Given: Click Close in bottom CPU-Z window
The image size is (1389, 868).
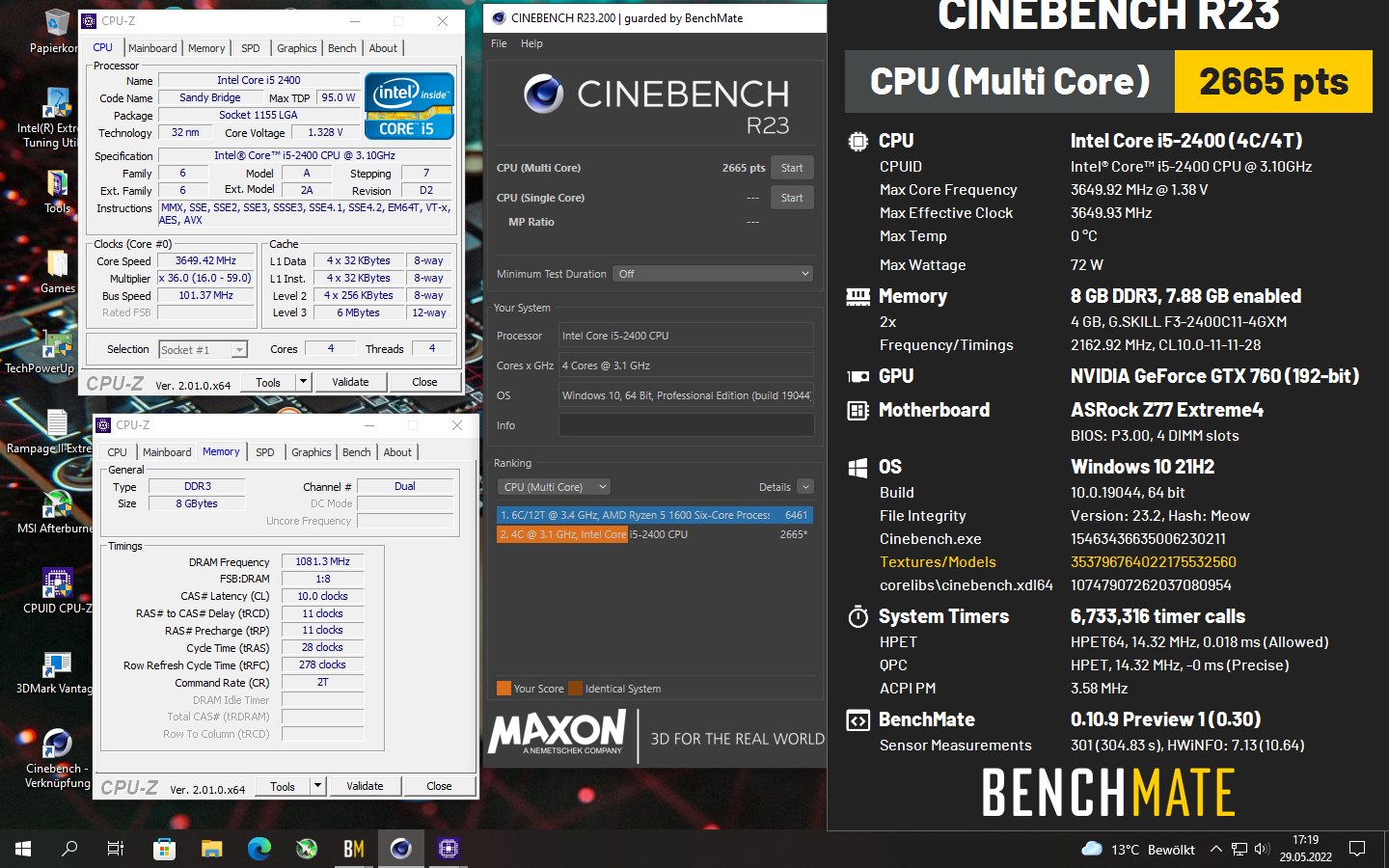Looking at the screenshot, I should click(x=439, y=786).
